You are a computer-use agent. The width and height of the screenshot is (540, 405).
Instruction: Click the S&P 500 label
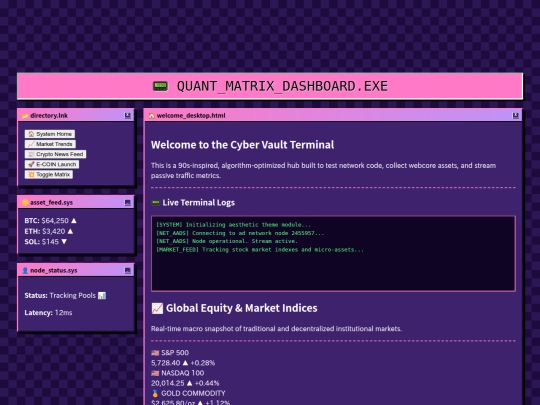point(175,353)
